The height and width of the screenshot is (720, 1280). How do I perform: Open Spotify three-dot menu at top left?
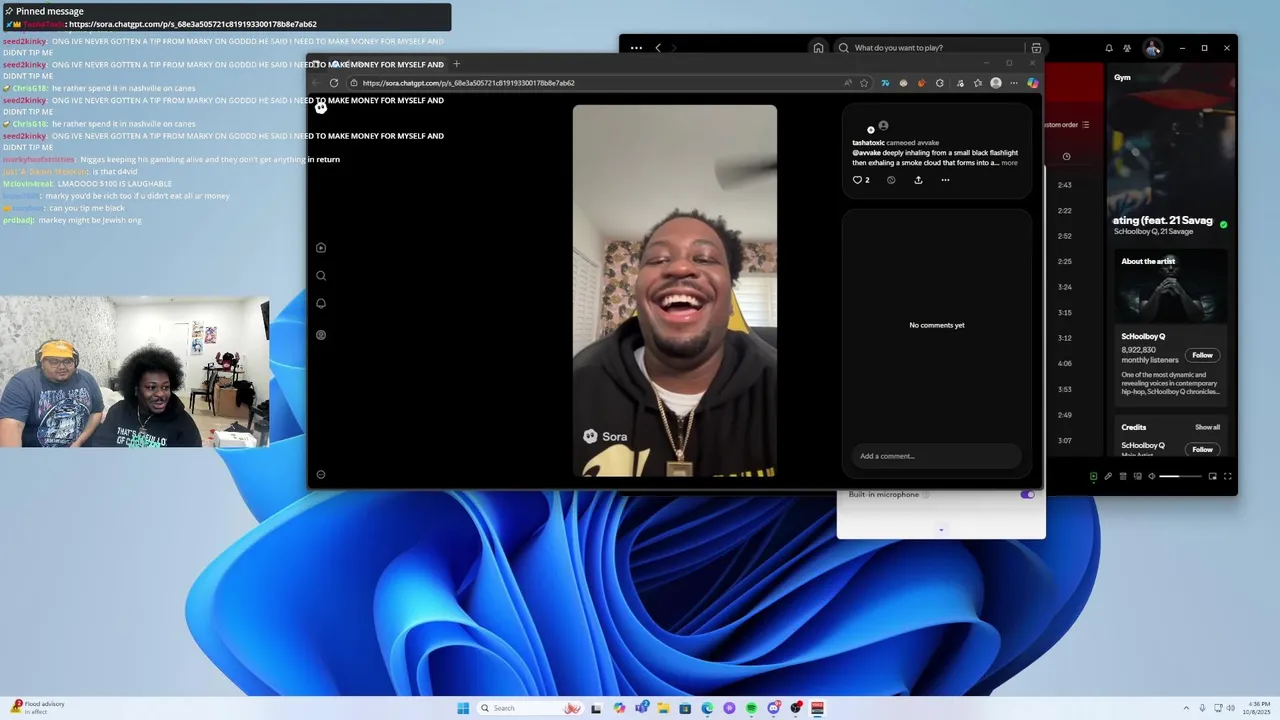636,48
